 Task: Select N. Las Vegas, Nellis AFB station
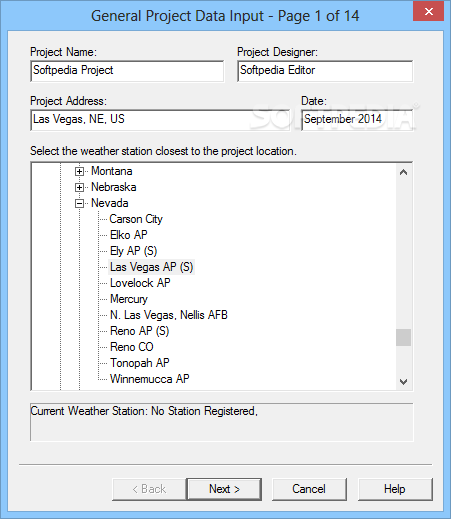[x=169, y=315]
